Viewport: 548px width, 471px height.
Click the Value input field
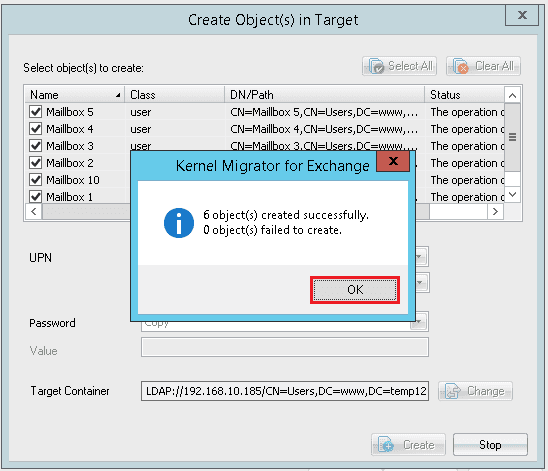click(285, 347)
